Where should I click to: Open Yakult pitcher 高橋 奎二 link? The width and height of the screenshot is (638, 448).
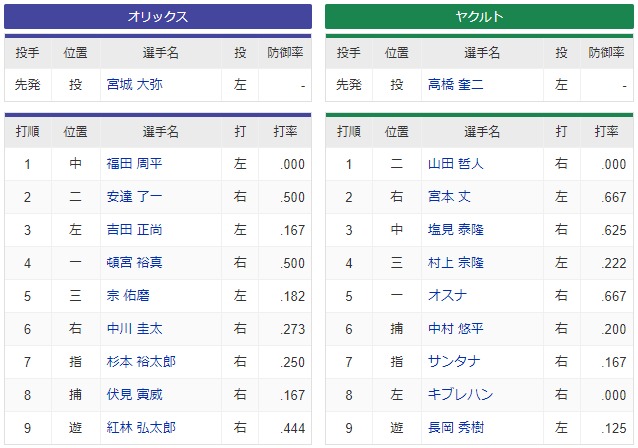(455, 85)
